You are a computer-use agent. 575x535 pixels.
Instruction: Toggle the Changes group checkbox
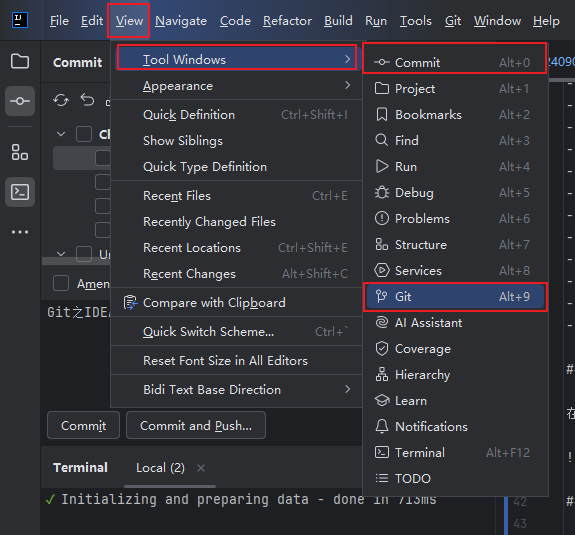coord(84,134)
